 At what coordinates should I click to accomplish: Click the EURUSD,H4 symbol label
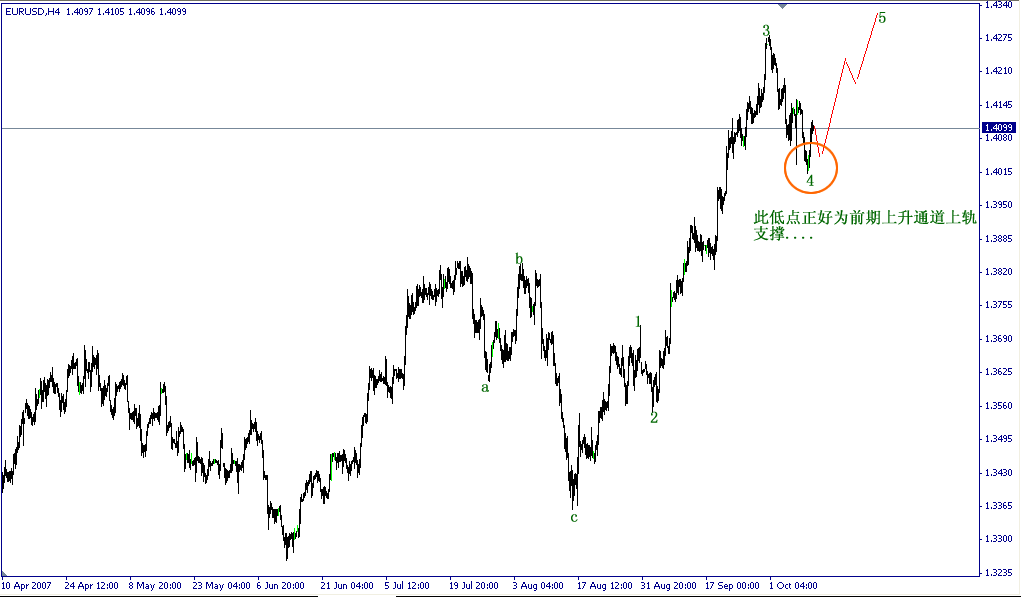click(35, 12)
